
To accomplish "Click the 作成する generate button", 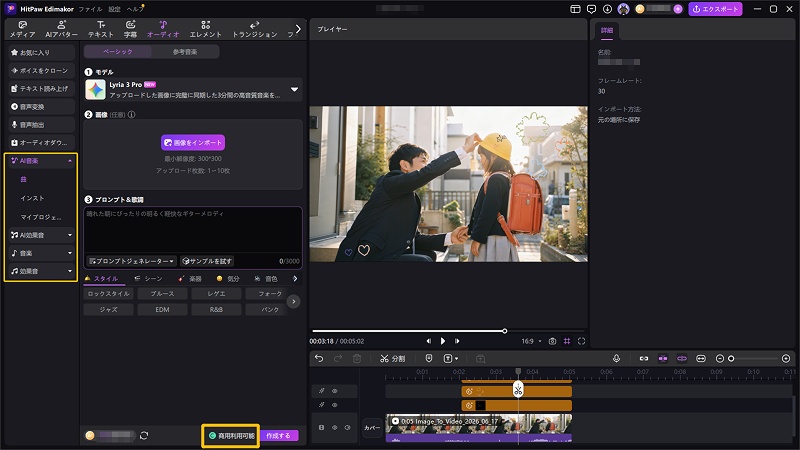I will click(x=279, y=436).
